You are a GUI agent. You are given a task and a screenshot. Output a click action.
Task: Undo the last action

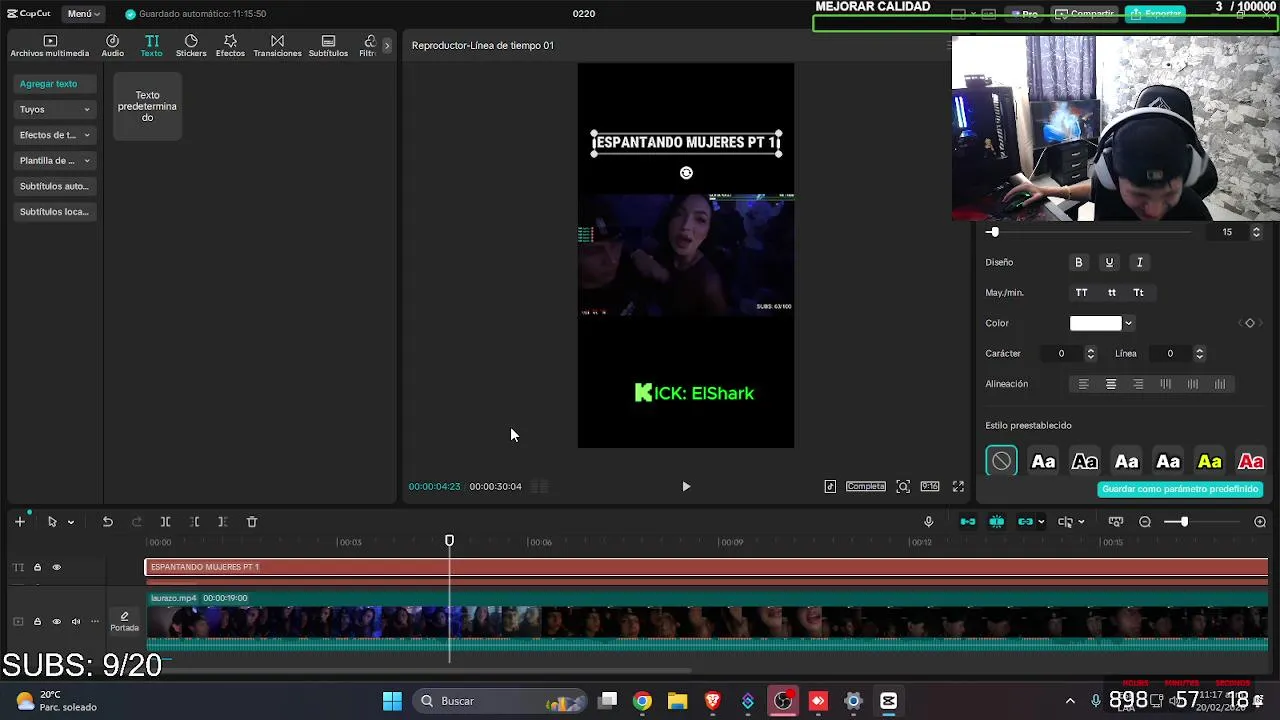click(107, 522)
